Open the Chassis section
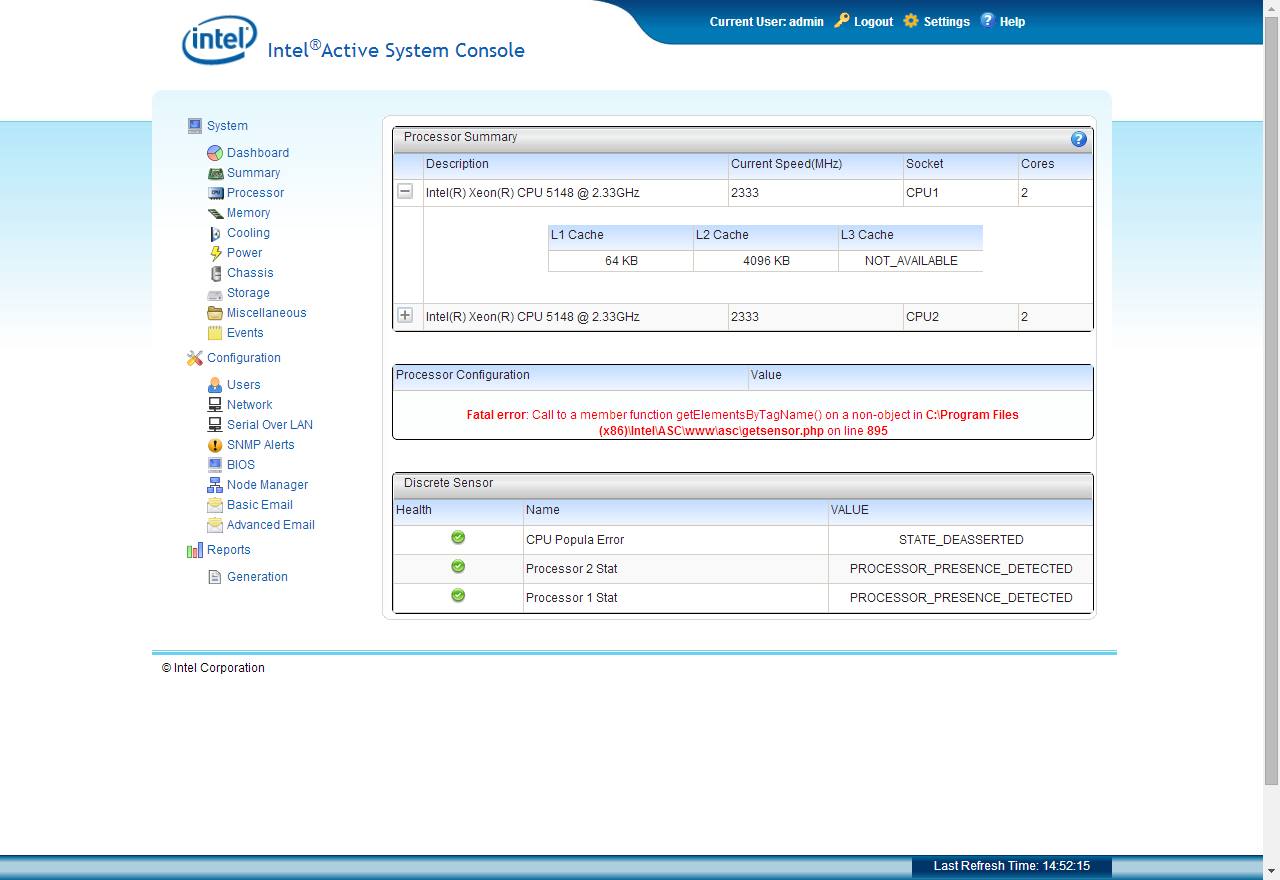Viewport: 1280px width, 880px height. point(250,273)
